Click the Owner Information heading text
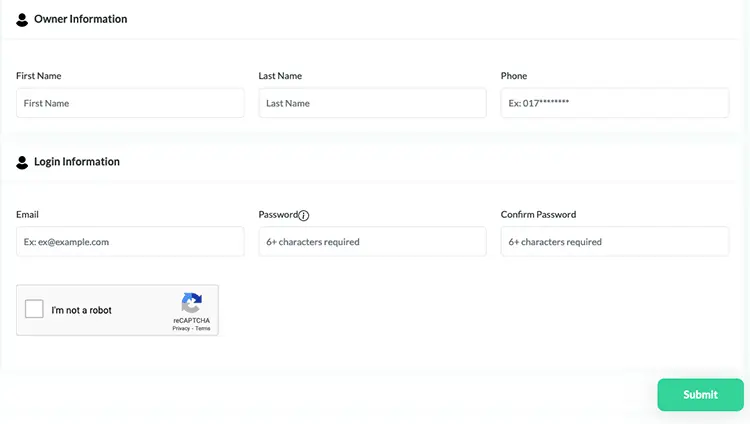Viewport: 750px width, 424px height. (x=80, y=19)
